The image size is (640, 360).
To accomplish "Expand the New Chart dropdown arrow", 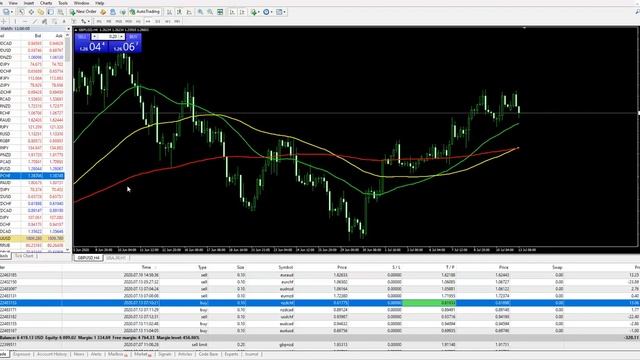I will pos(12,12).
